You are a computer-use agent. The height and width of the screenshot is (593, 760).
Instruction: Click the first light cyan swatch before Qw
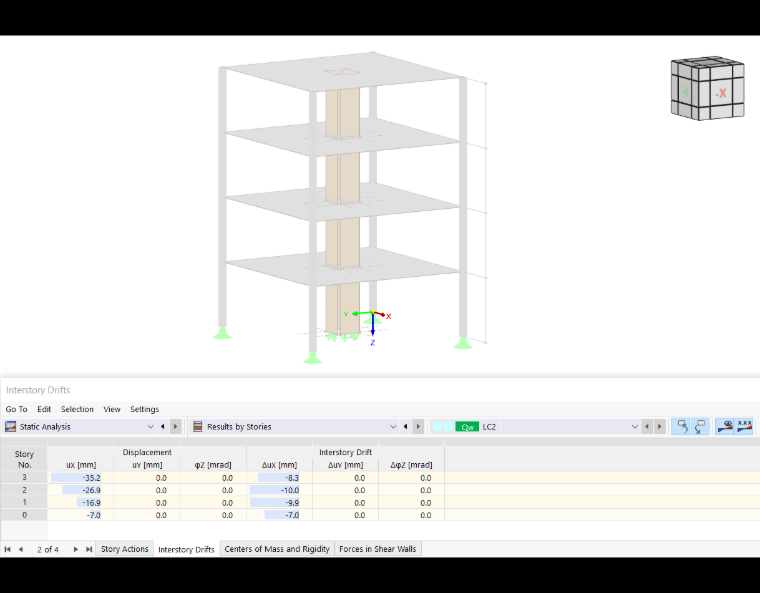click(x=437, y=427)
